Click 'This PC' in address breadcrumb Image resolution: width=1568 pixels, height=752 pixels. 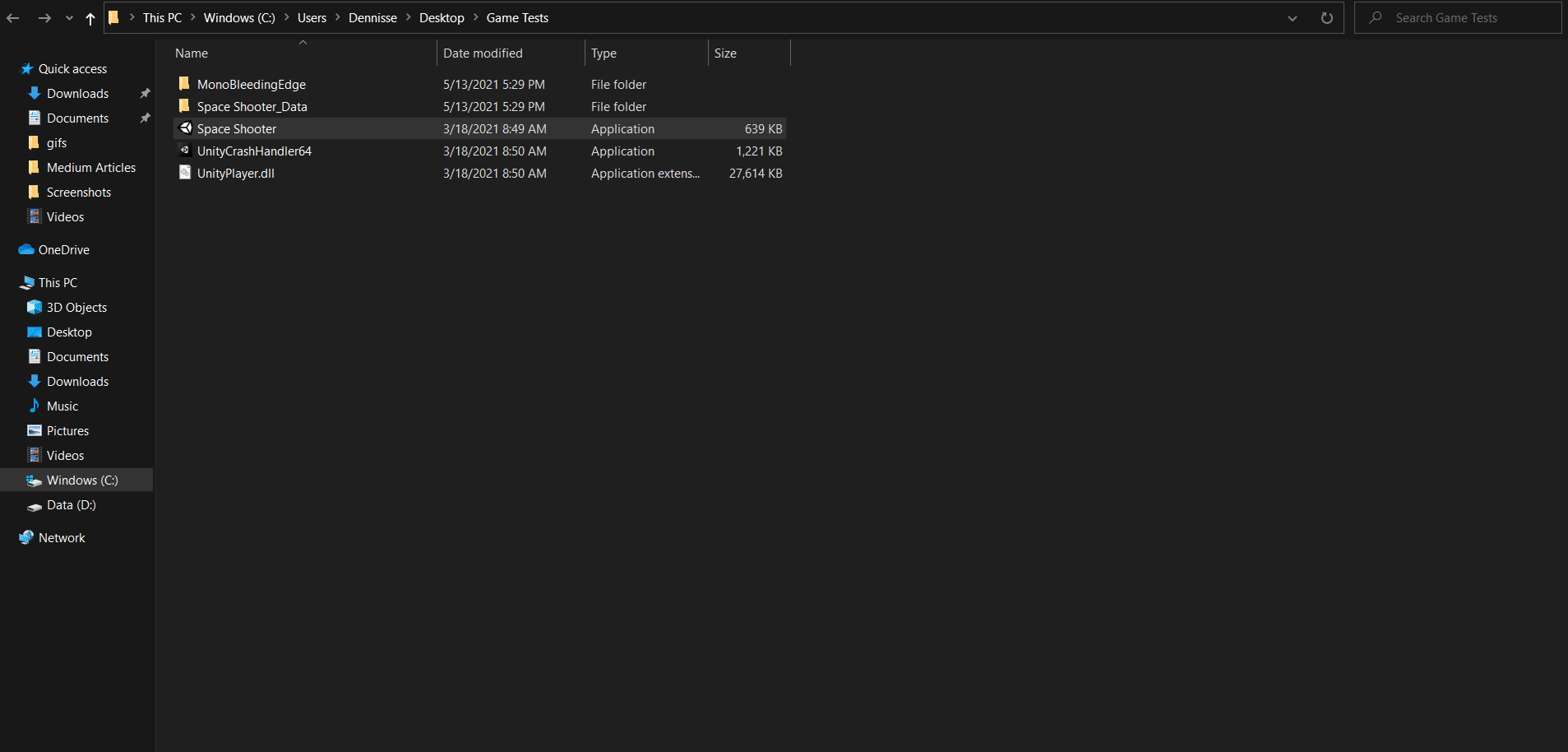(162, 18)
